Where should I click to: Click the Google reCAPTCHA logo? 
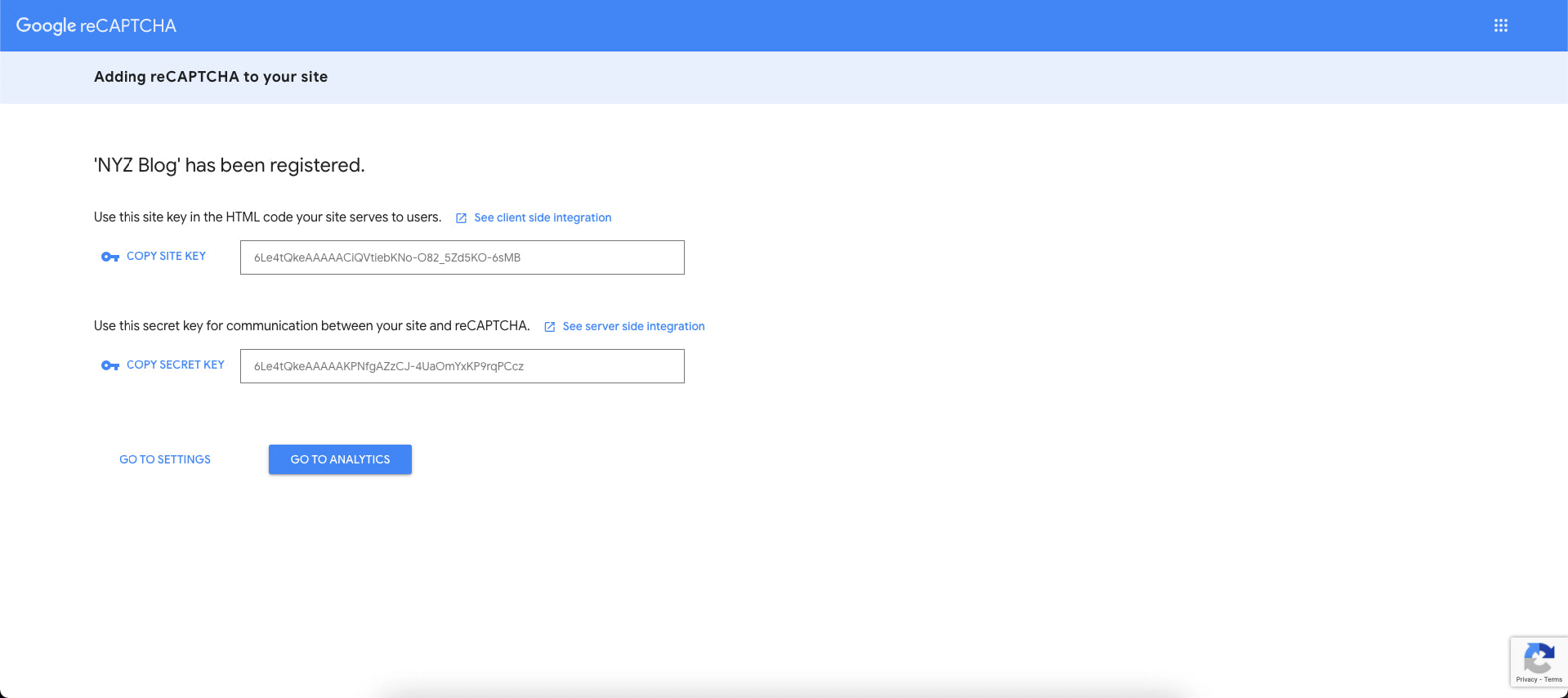coord(96,25)
